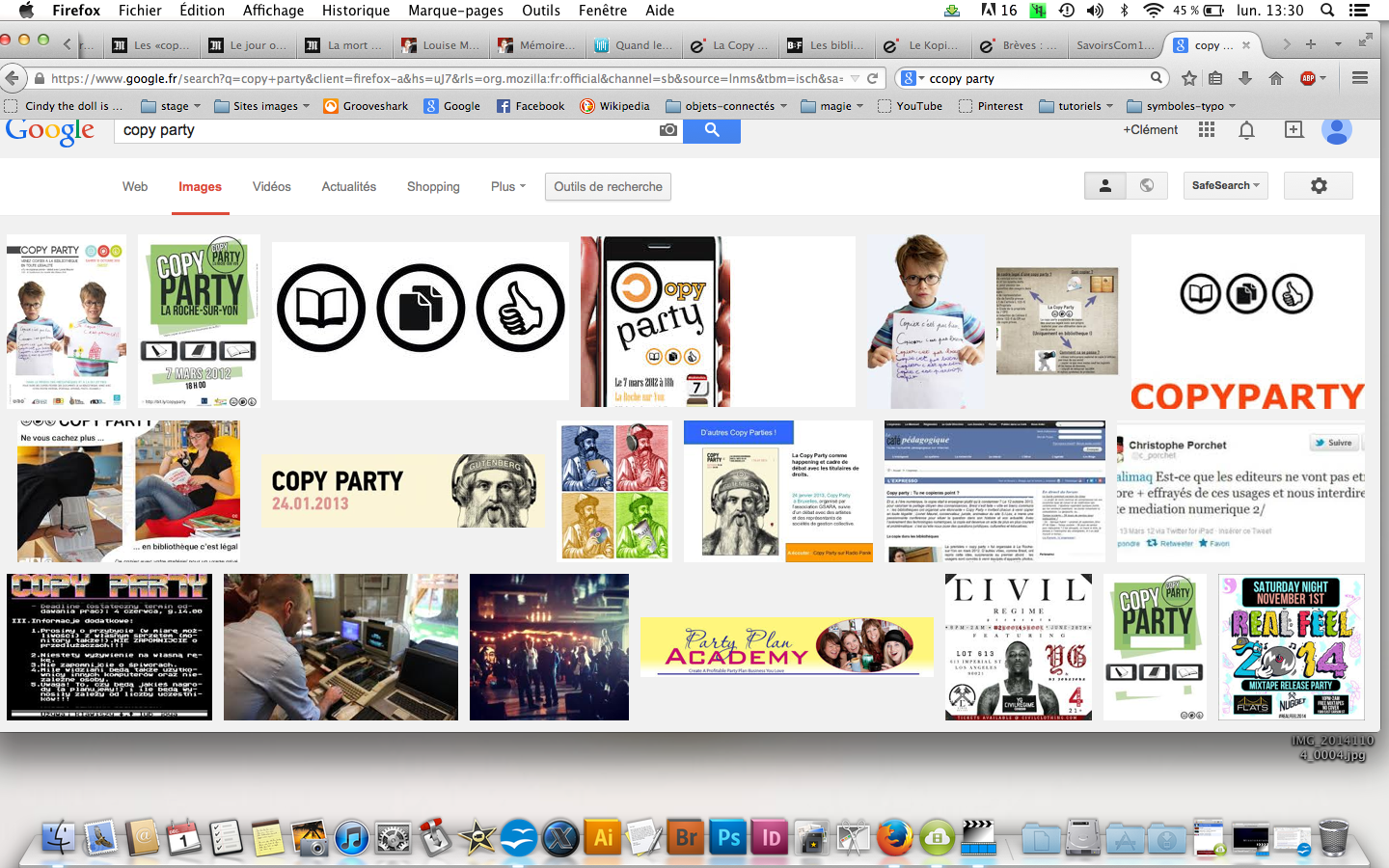The height and width of the screenshot is (868, 1389).
Task: Open the Pinterest bookmark
Action: [991, 106]
